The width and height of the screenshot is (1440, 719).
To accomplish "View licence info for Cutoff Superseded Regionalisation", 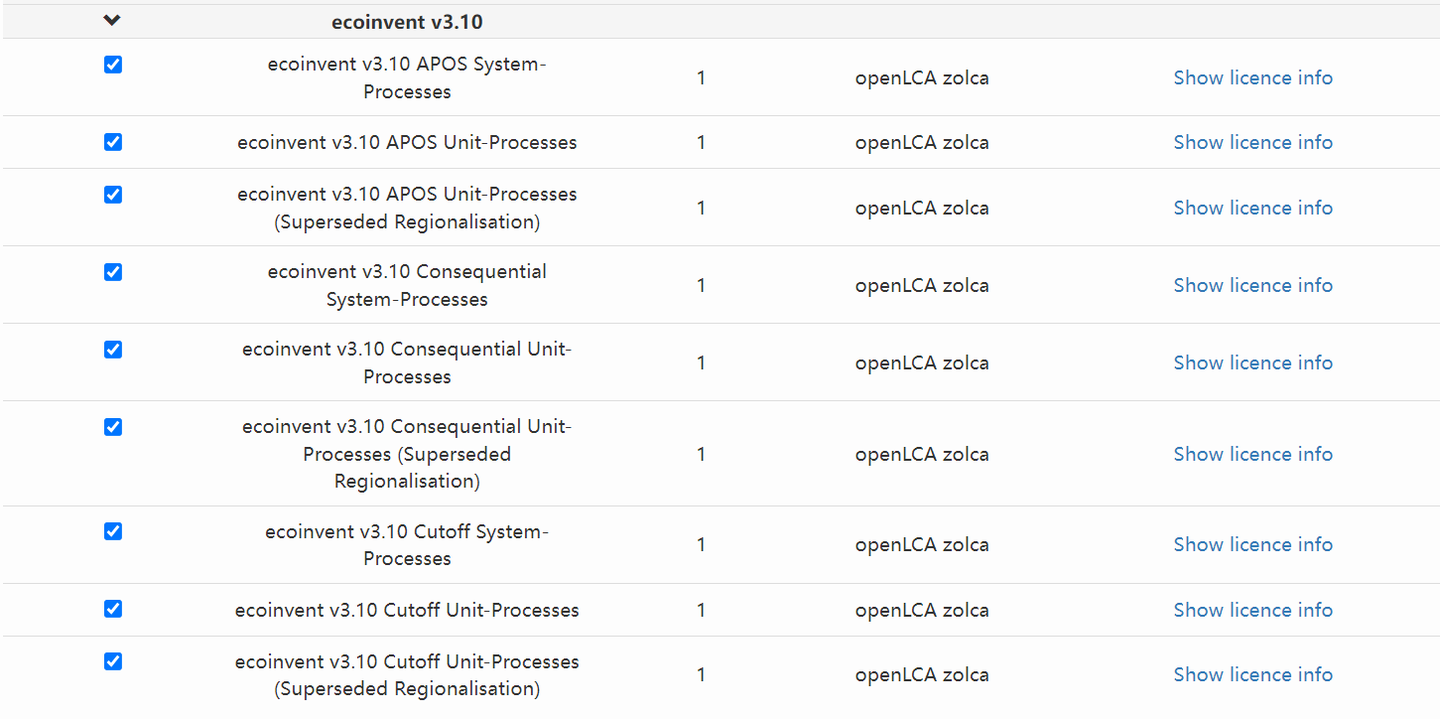I will [x=1252, y=675].
